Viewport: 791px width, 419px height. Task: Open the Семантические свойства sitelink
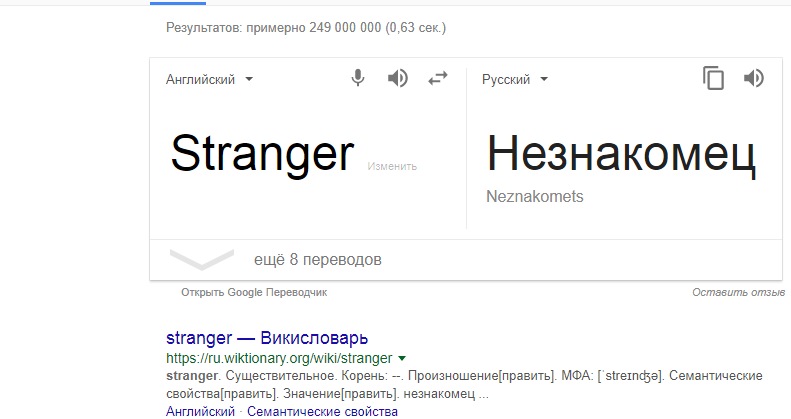point(322,411)
